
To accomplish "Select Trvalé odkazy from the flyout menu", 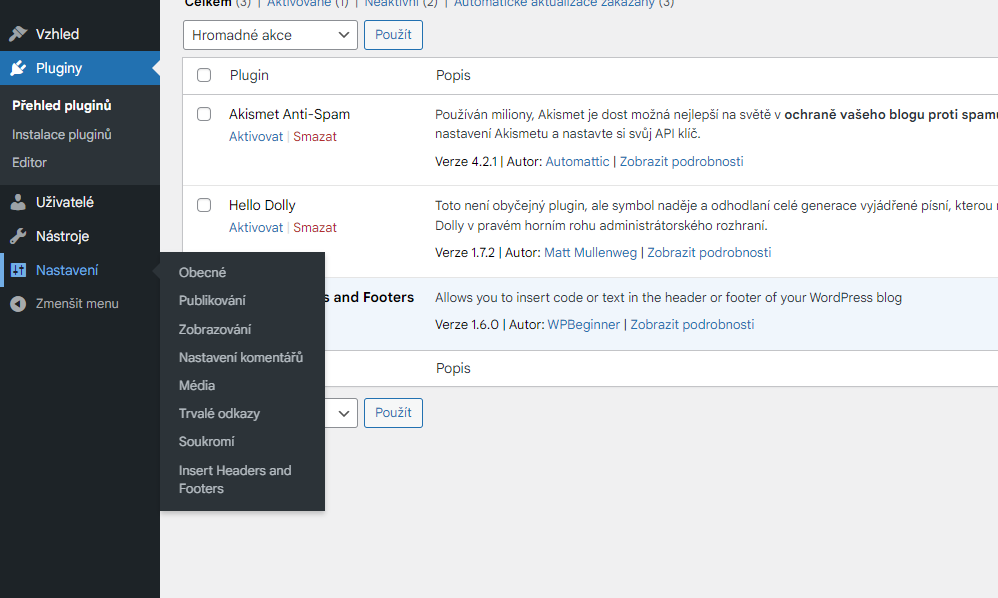I will (219, 413).
